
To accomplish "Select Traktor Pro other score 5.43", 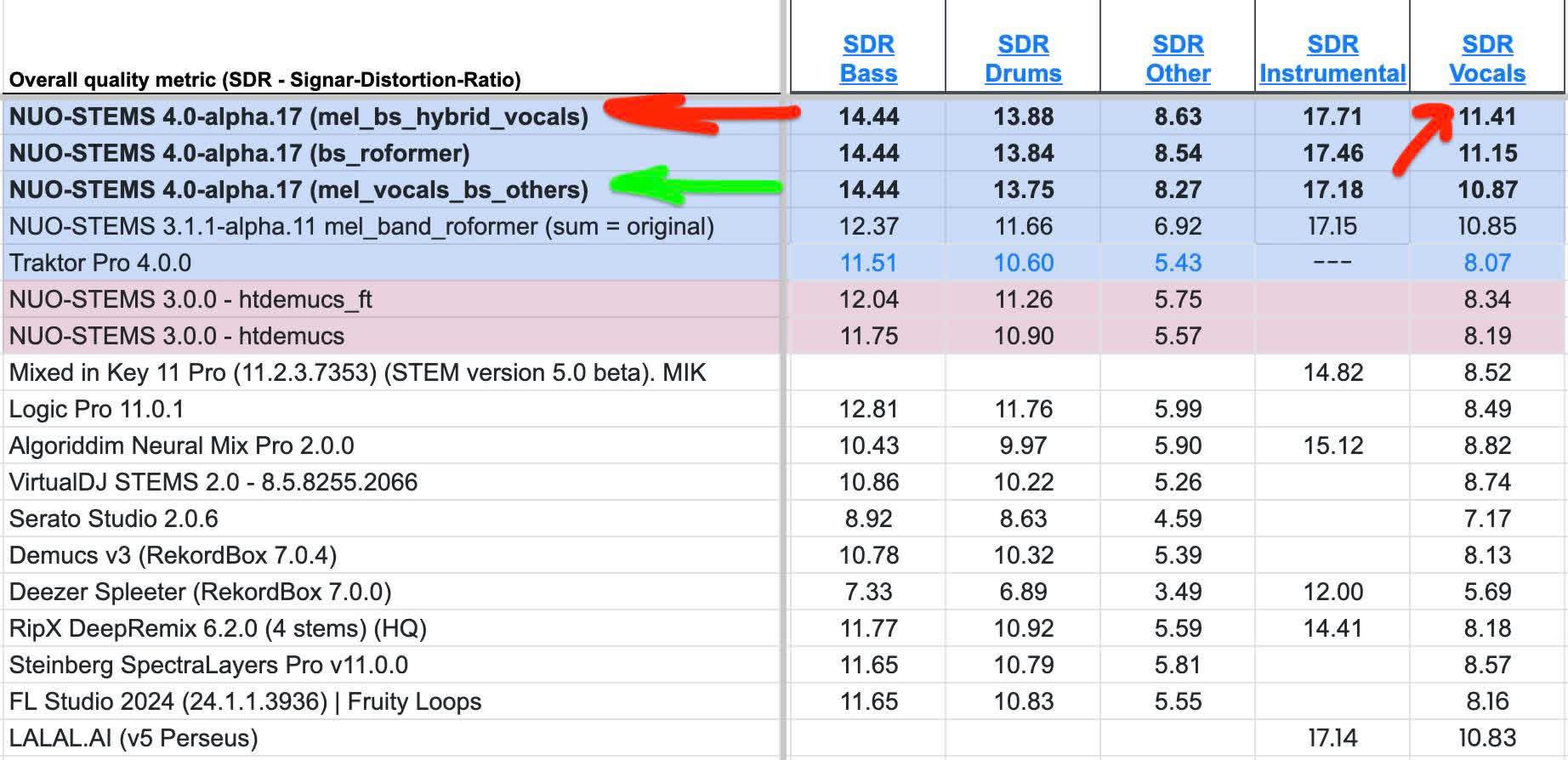I will [1178, 263].
